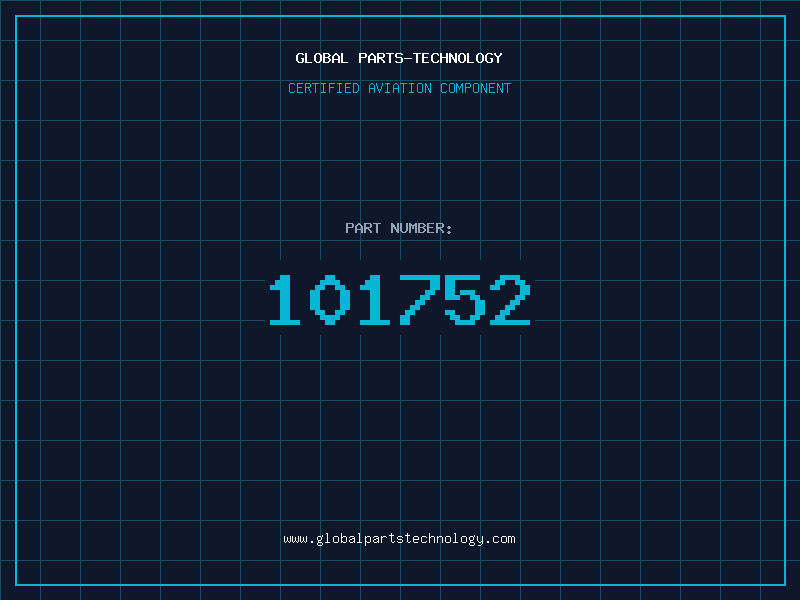
Task: Click the word PARTS in the white heading
Action: 380,58
